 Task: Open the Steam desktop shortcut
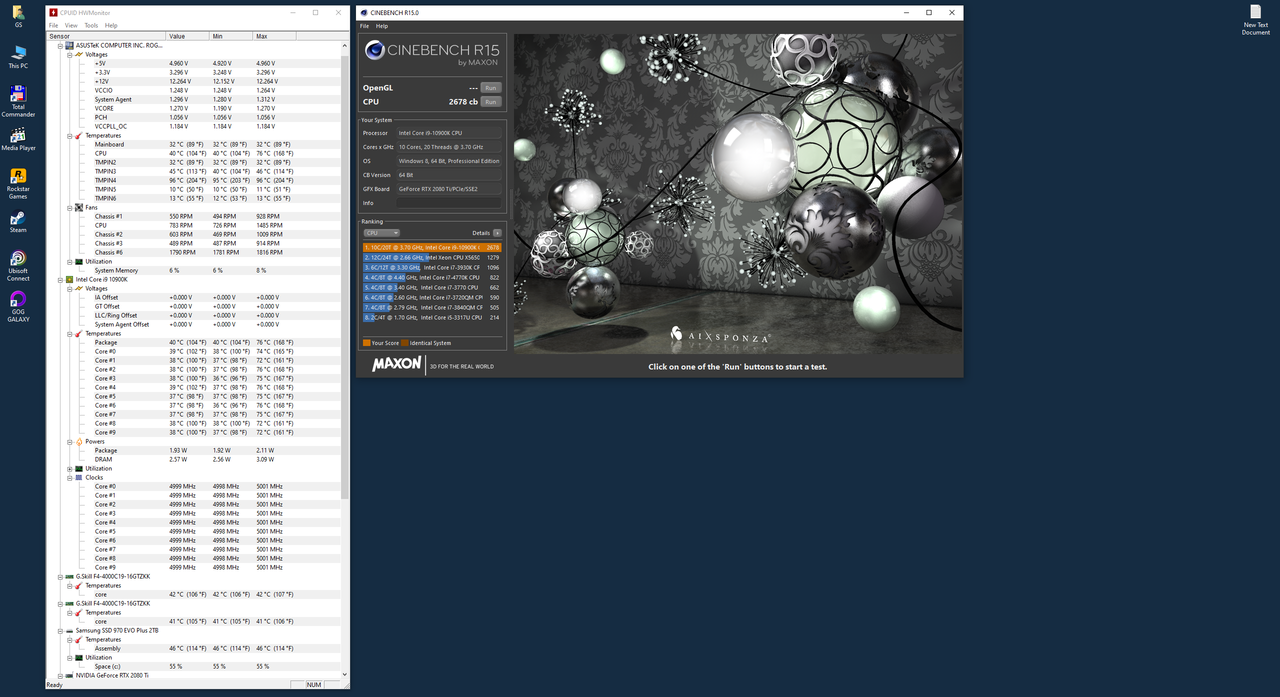coord(18,221)
